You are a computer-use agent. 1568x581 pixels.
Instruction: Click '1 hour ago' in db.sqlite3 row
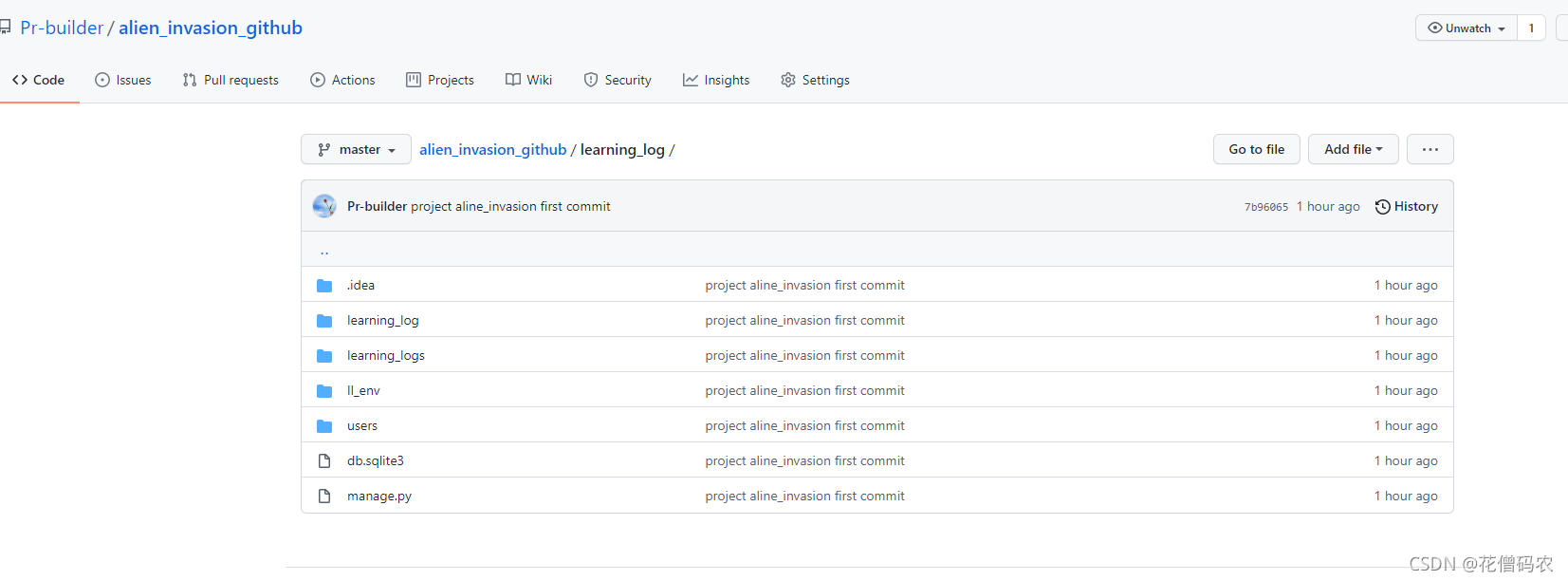click(x=1406, y=460)
